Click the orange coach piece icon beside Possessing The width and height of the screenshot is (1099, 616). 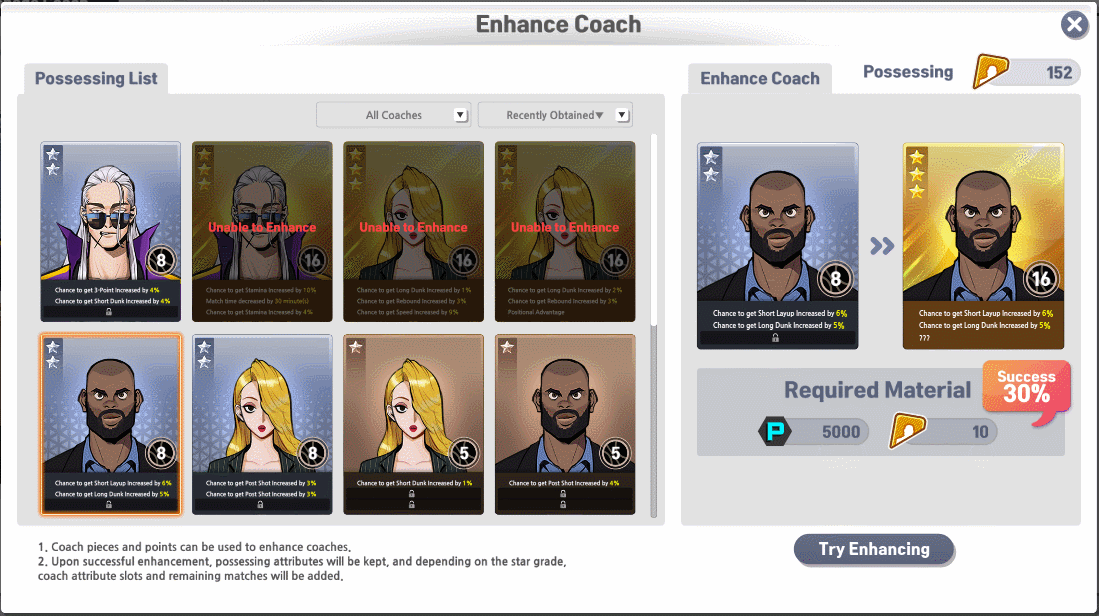(990, 71)
